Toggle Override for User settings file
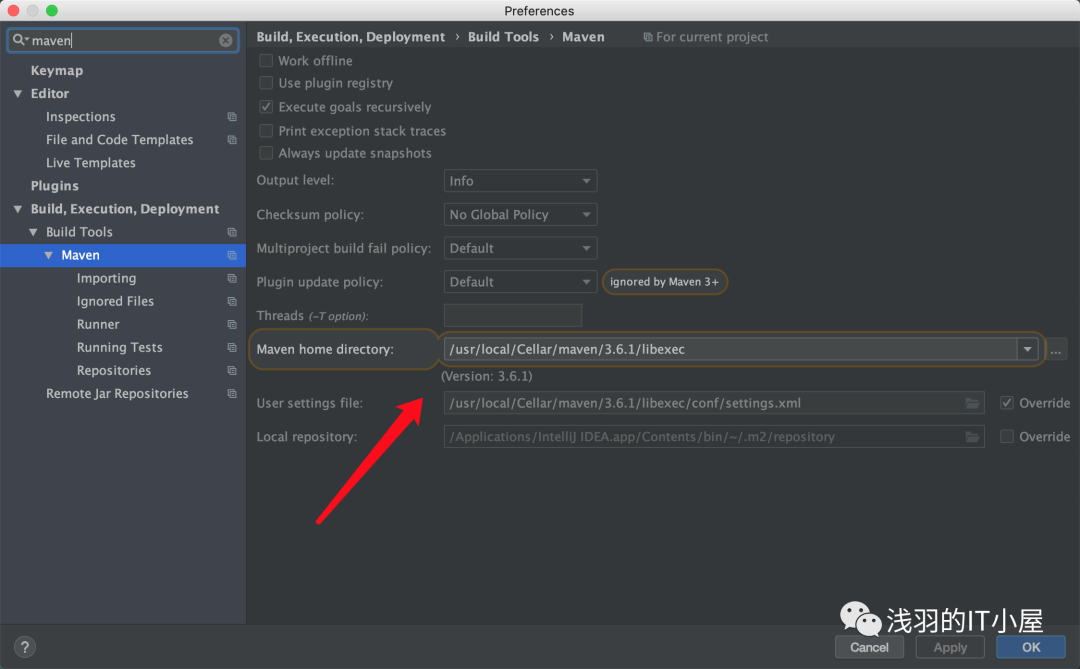 pos(1007,404)
